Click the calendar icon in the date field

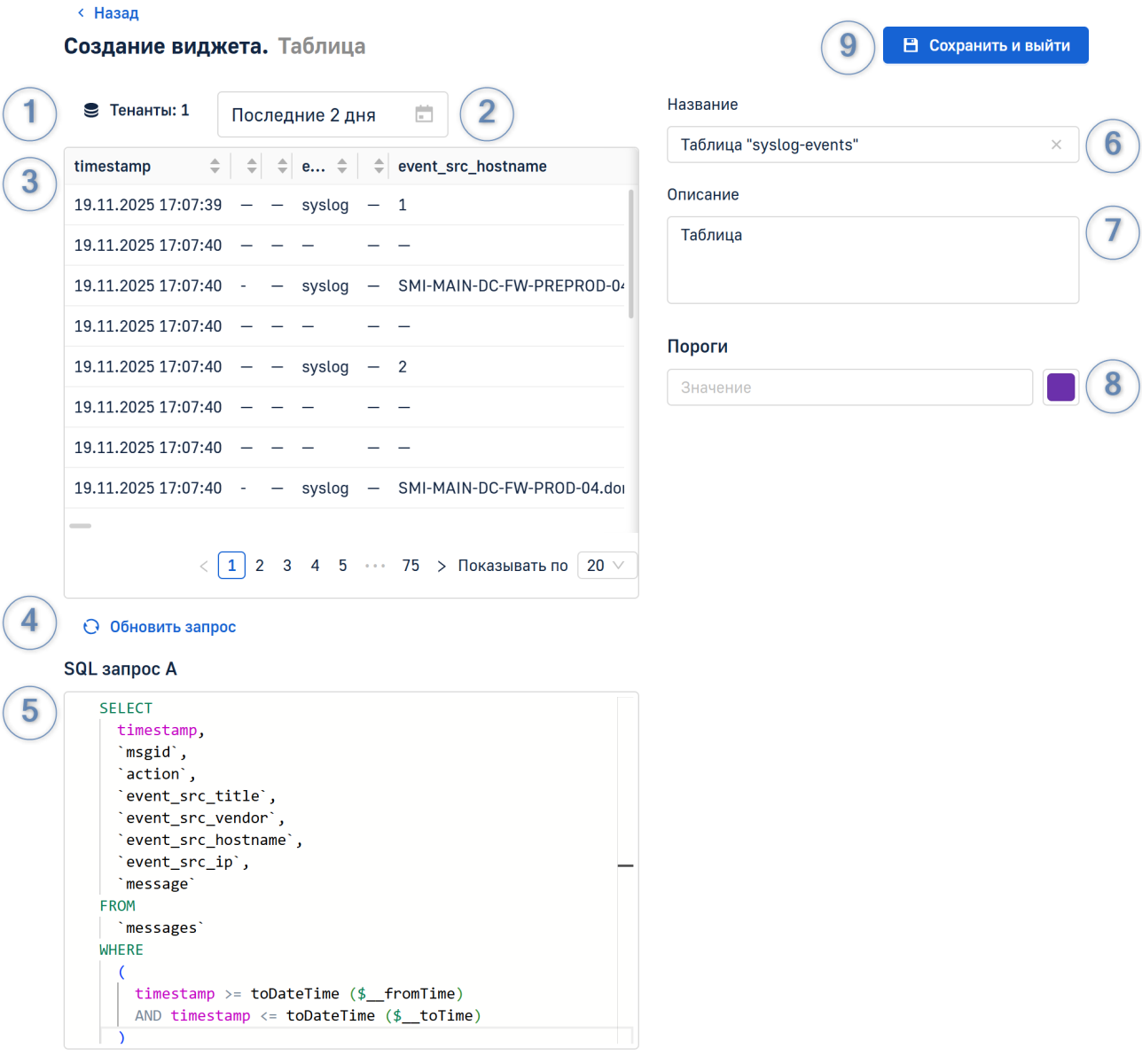coord(424,114)
